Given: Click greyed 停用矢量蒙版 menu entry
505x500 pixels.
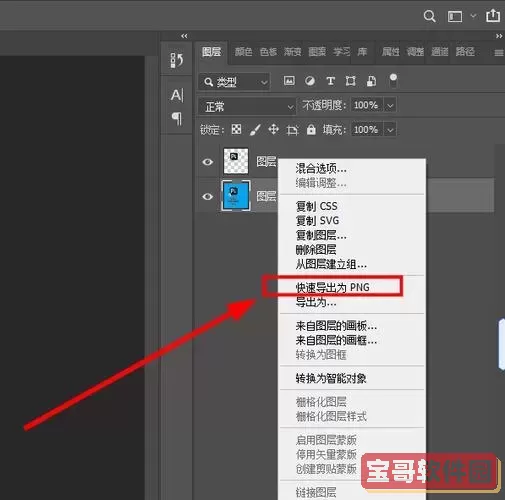Looking at the screenshot, I should pyautogui.click(x=326, y=454).
